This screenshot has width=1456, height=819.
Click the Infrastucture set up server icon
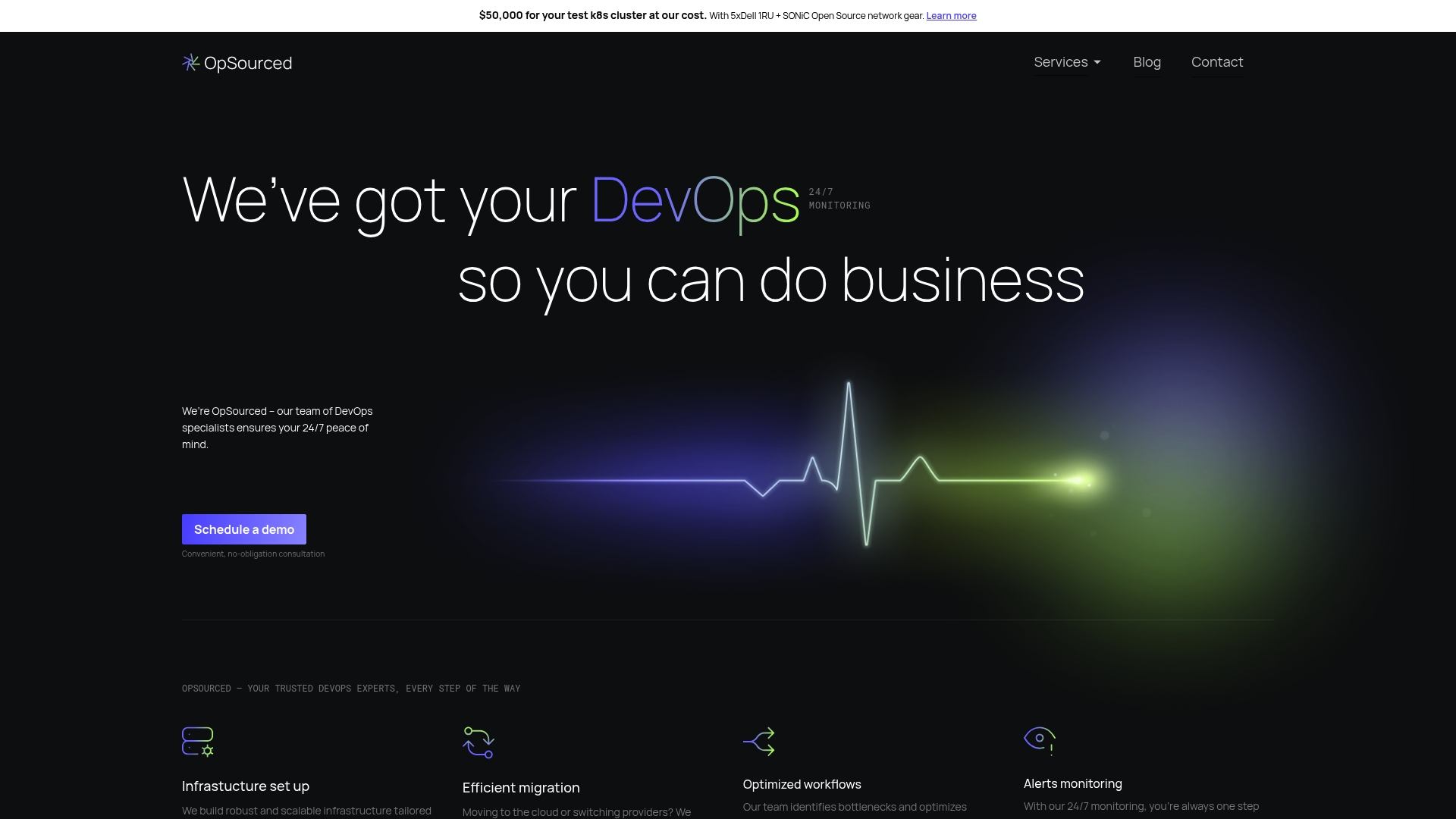tap(198, 742)
